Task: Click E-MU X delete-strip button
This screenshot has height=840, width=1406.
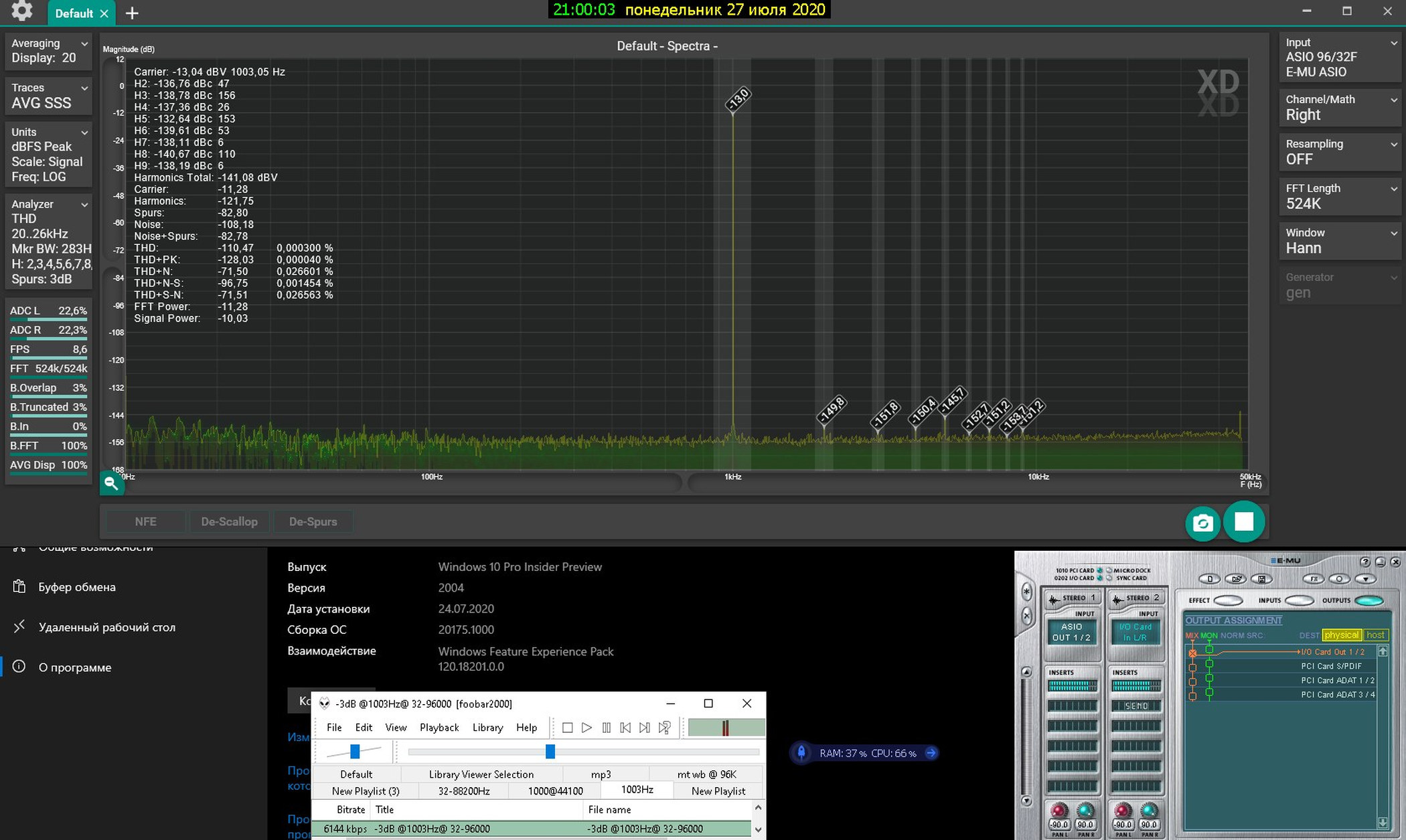Action: (x=1026, y=615)
